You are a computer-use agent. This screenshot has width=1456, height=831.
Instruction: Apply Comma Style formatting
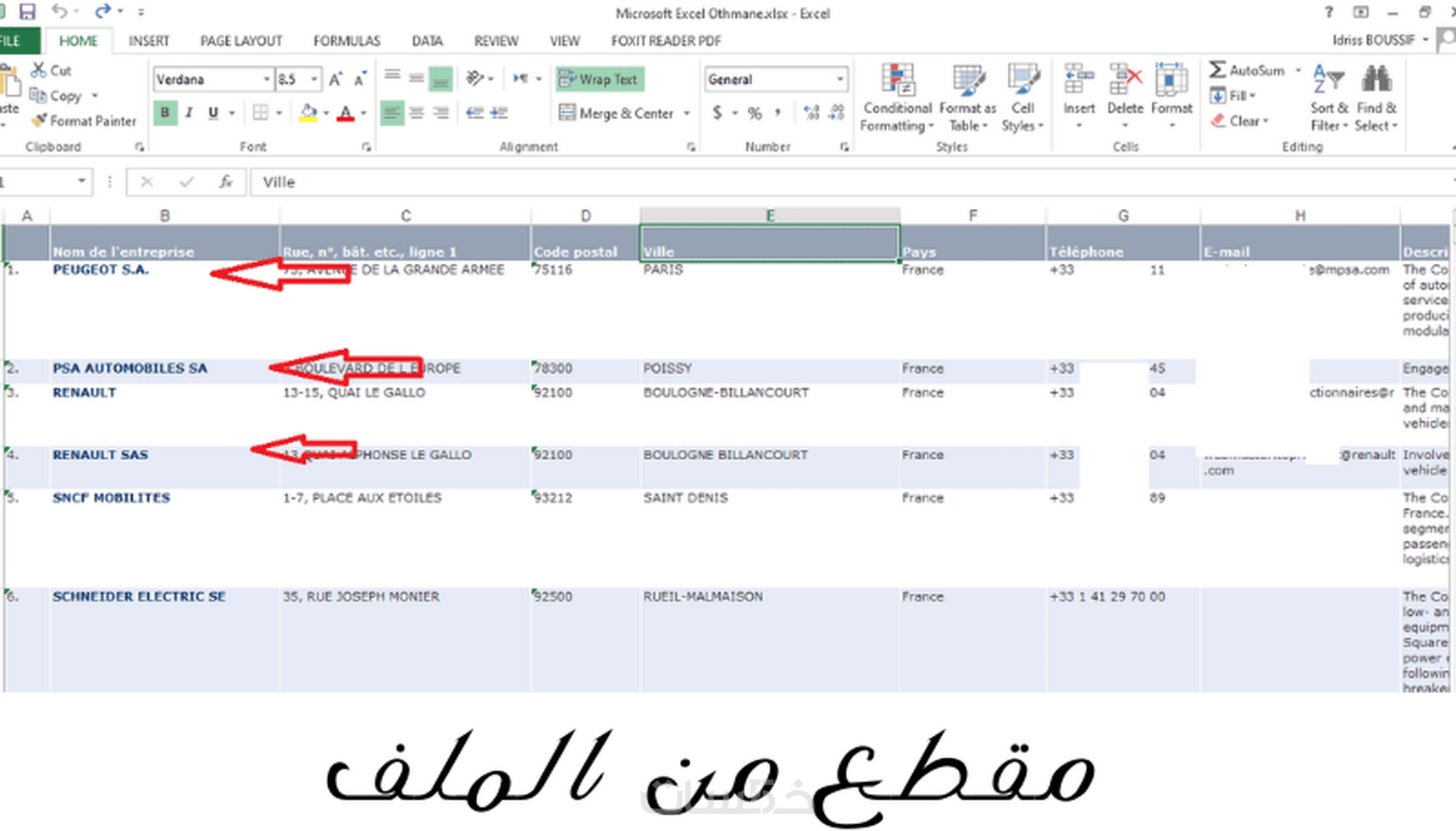(778, 113)
